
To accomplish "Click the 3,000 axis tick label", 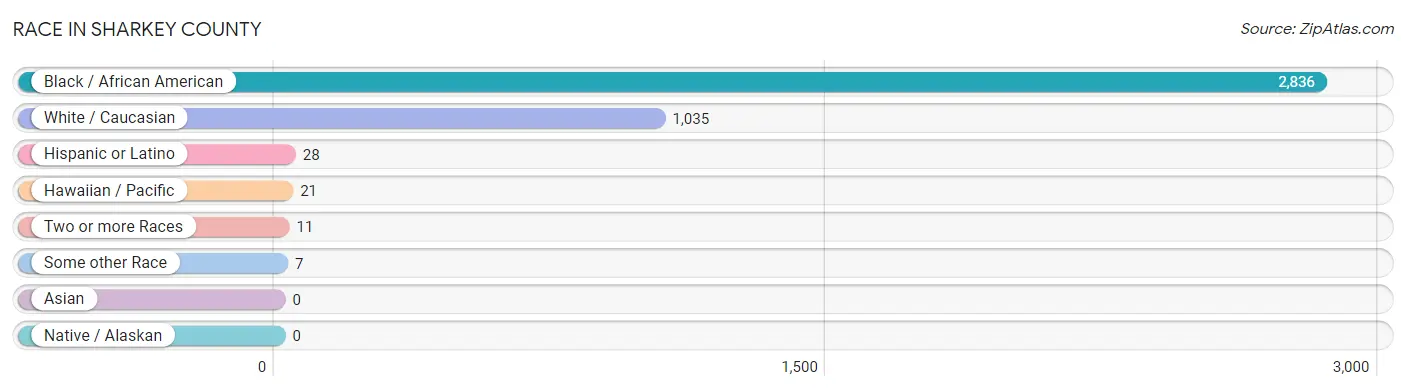I will (1350, 367).
